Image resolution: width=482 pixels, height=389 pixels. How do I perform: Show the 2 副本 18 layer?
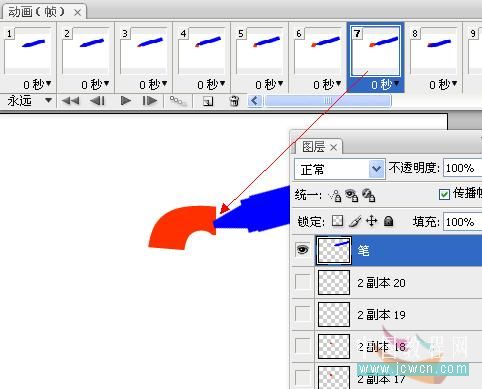point(303,346)
